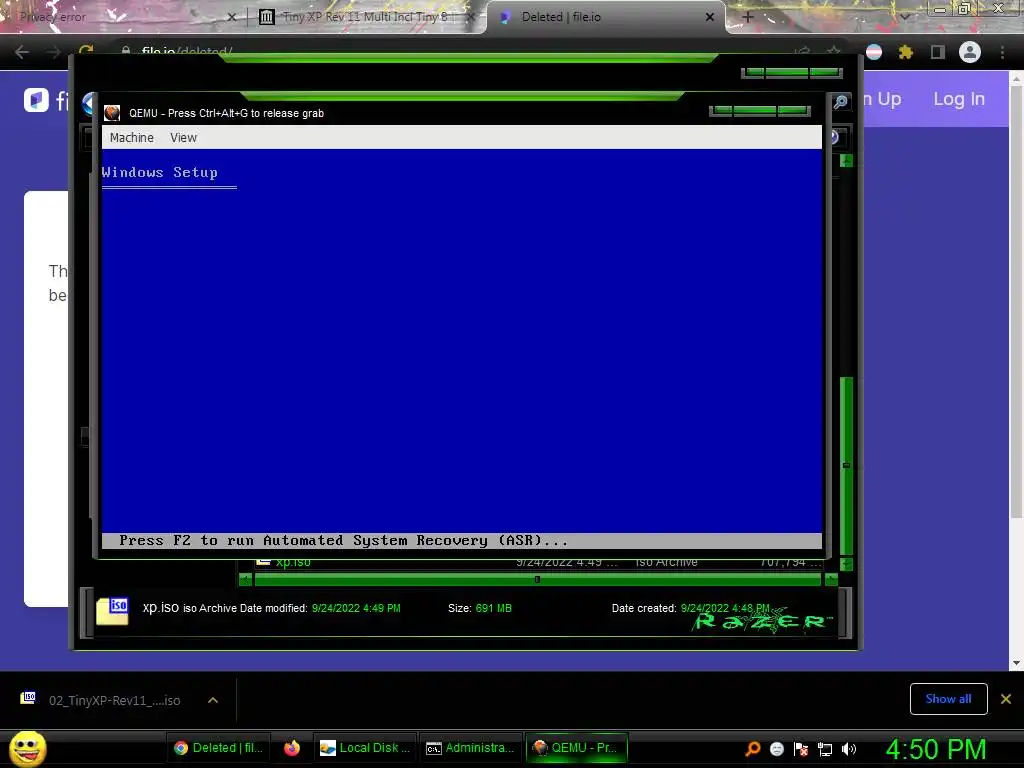Close the Deleted | file.io tab
The image size is (1024, 768).
pyautogui.click(x=710, y=17)
